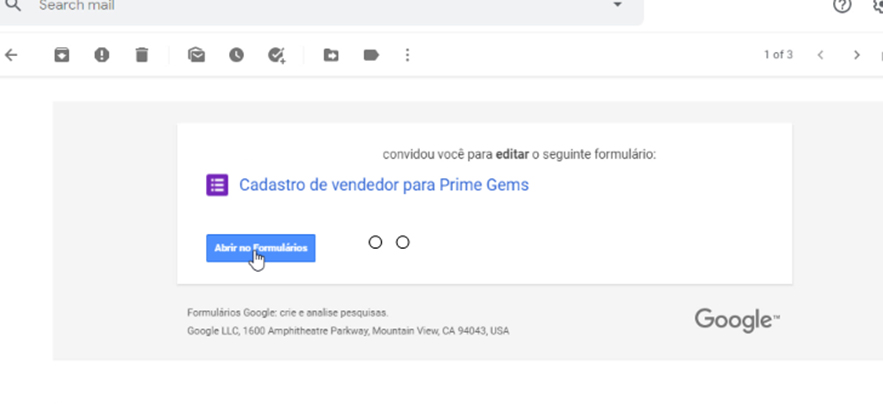Click the magnifier search icon
Viewport: 883px width, 404px height.
(x=13, y=6)
